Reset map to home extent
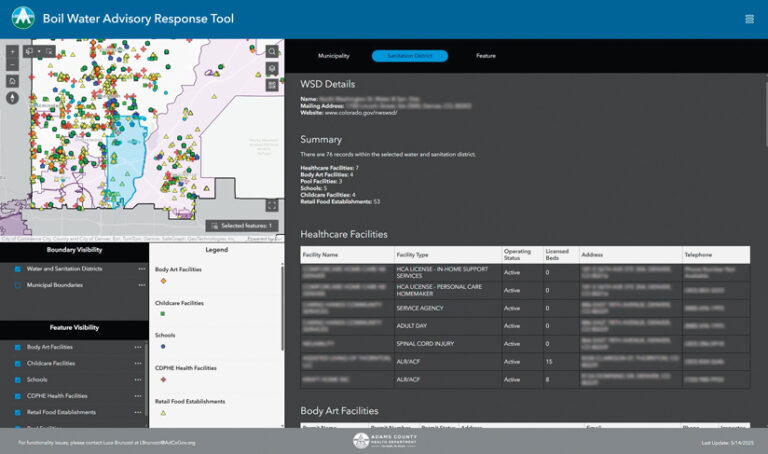Viewport: 768px width, 454px height. pos(12,81)
